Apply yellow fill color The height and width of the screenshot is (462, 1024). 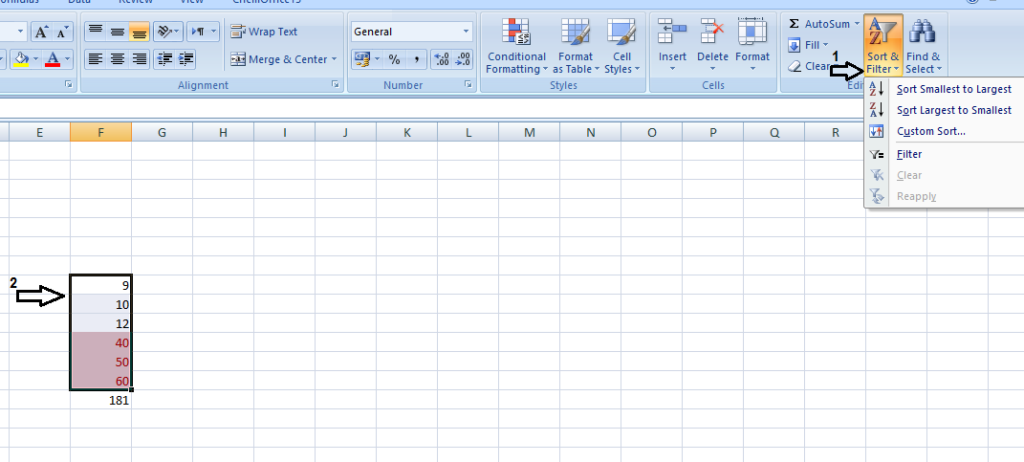coord(21,59)
